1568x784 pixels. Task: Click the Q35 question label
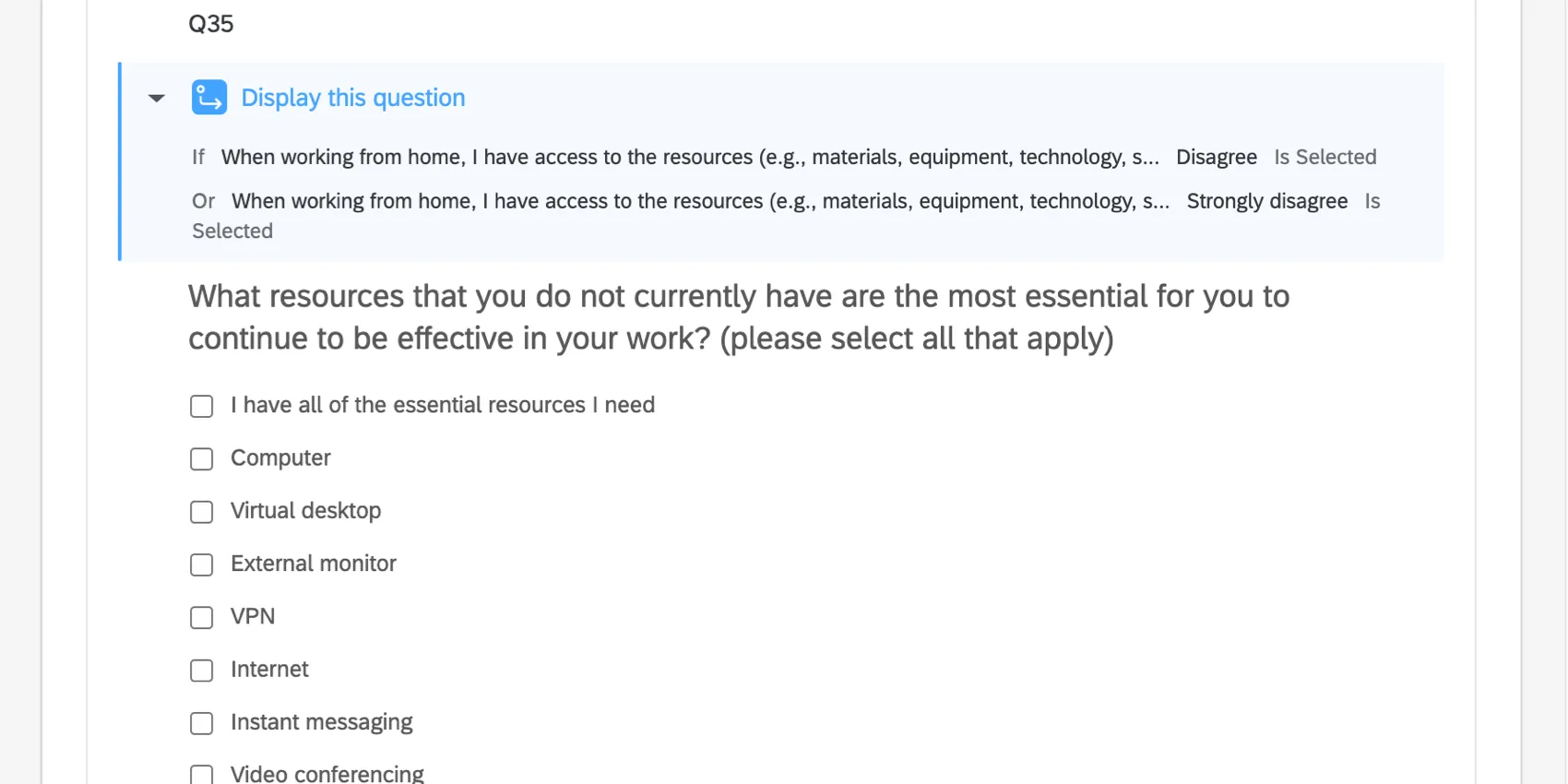pyautogui.click(x=211, y=24)
